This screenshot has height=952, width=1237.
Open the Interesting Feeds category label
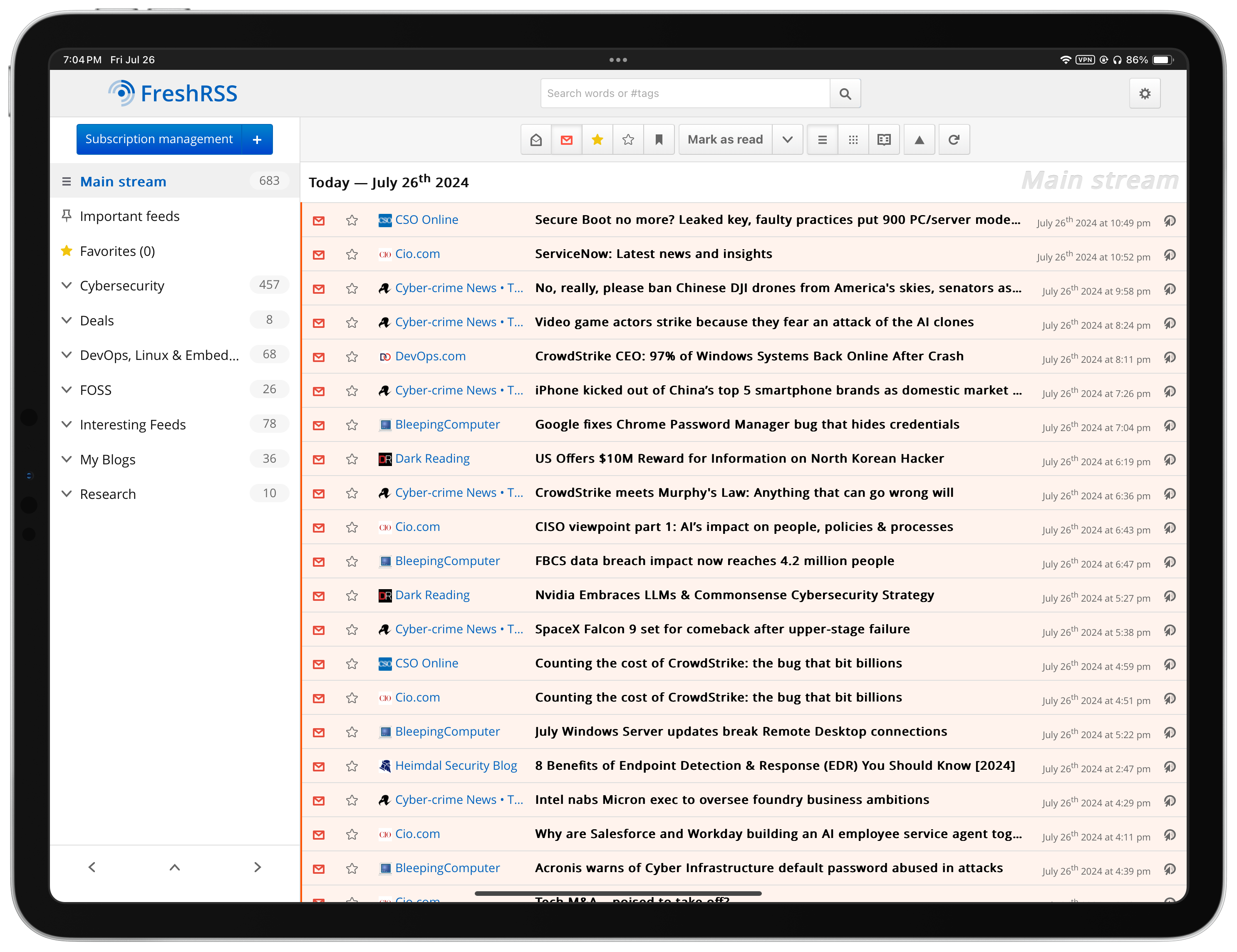pyautogui.click(x=133, y=425)
